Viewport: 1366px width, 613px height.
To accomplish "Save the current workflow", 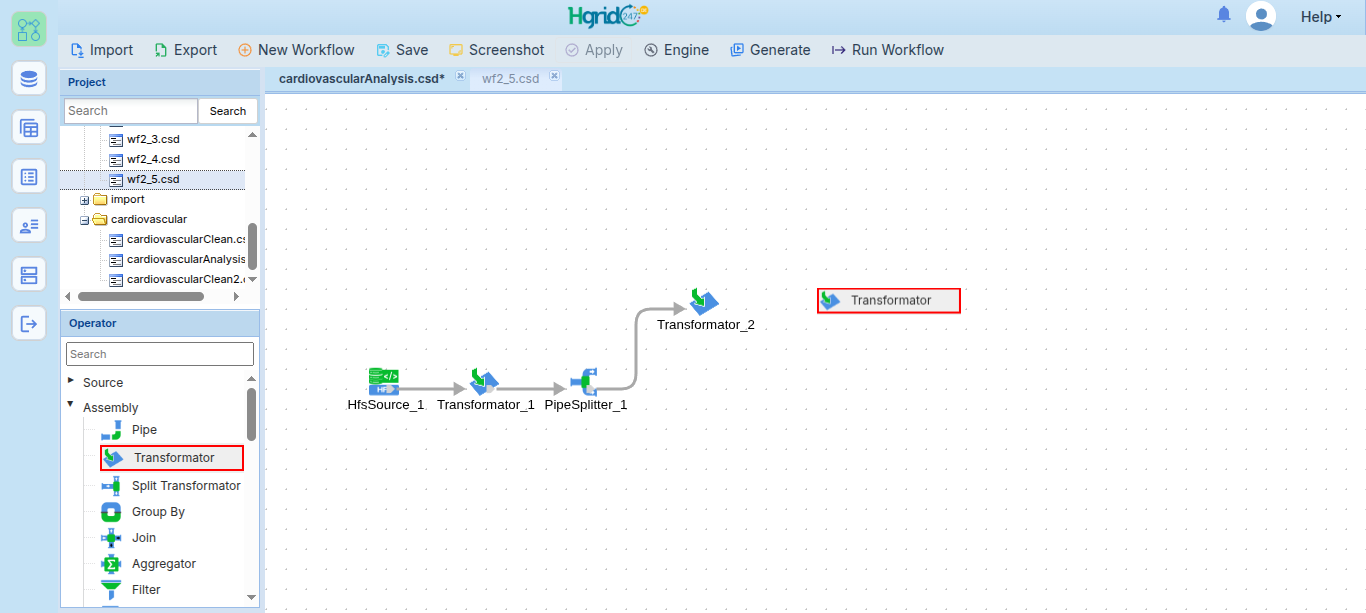I will point(402,50).
